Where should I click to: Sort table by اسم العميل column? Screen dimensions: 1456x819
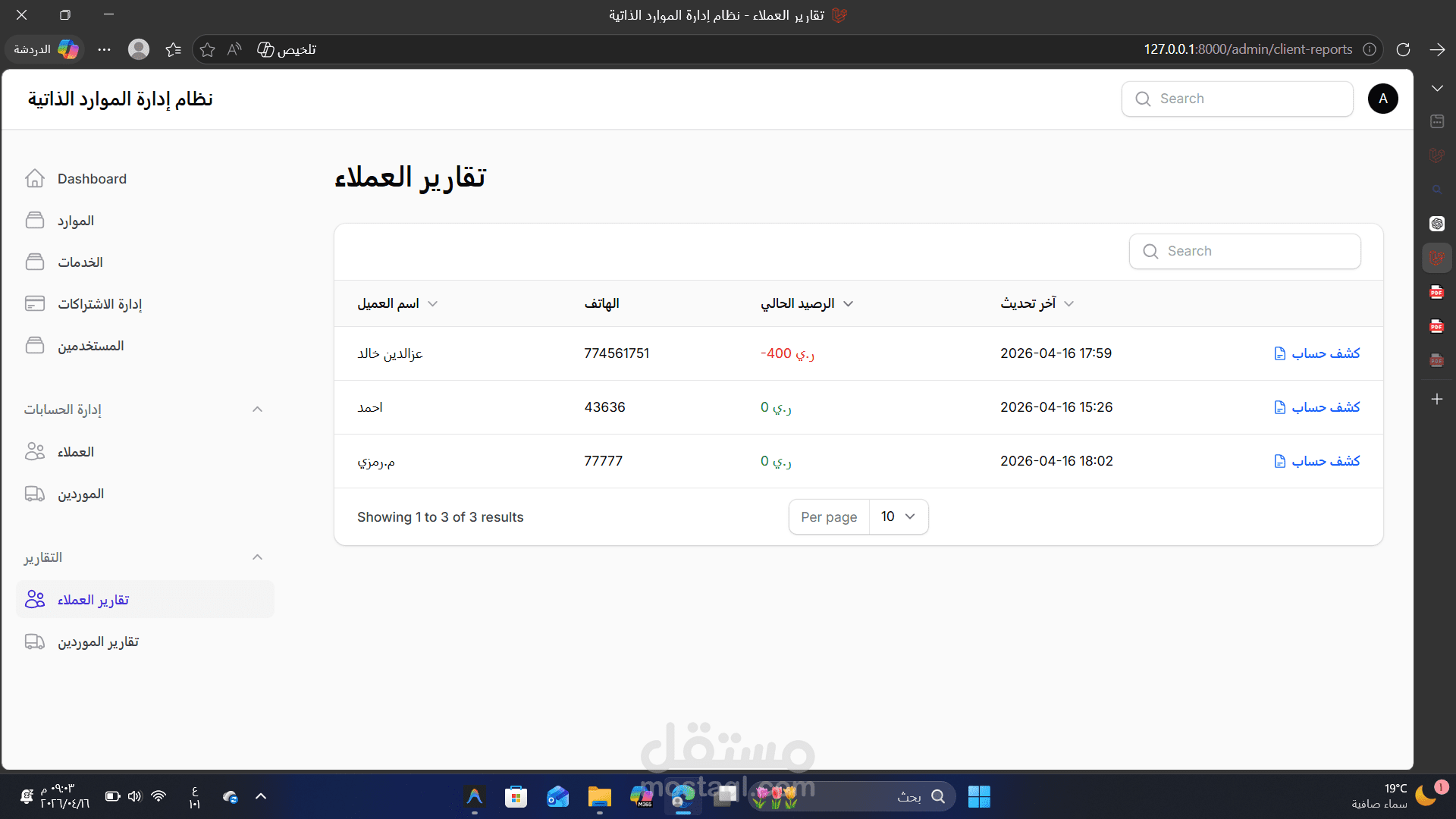[397, 303]
